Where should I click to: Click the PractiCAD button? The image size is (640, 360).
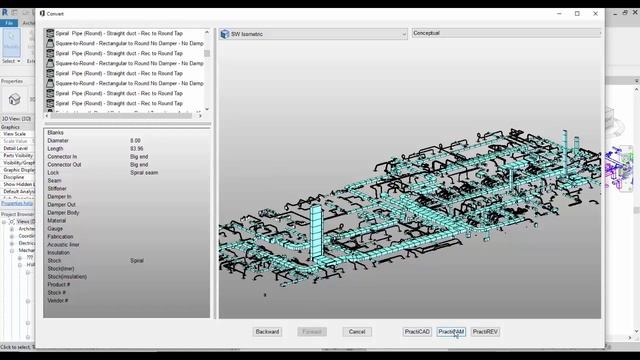(417, 332)
